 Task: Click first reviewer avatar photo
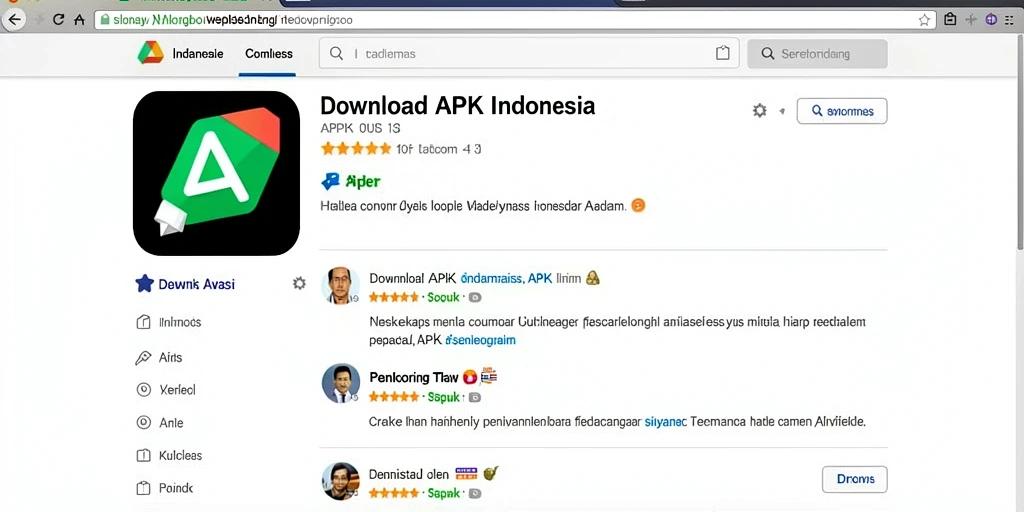[x=340, y=285]
